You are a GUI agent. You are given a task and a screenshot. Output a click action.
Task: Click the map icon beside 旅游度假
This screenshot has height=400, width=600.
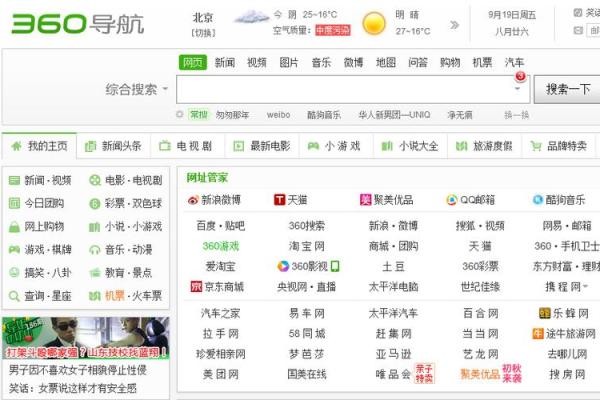[461, 146]
